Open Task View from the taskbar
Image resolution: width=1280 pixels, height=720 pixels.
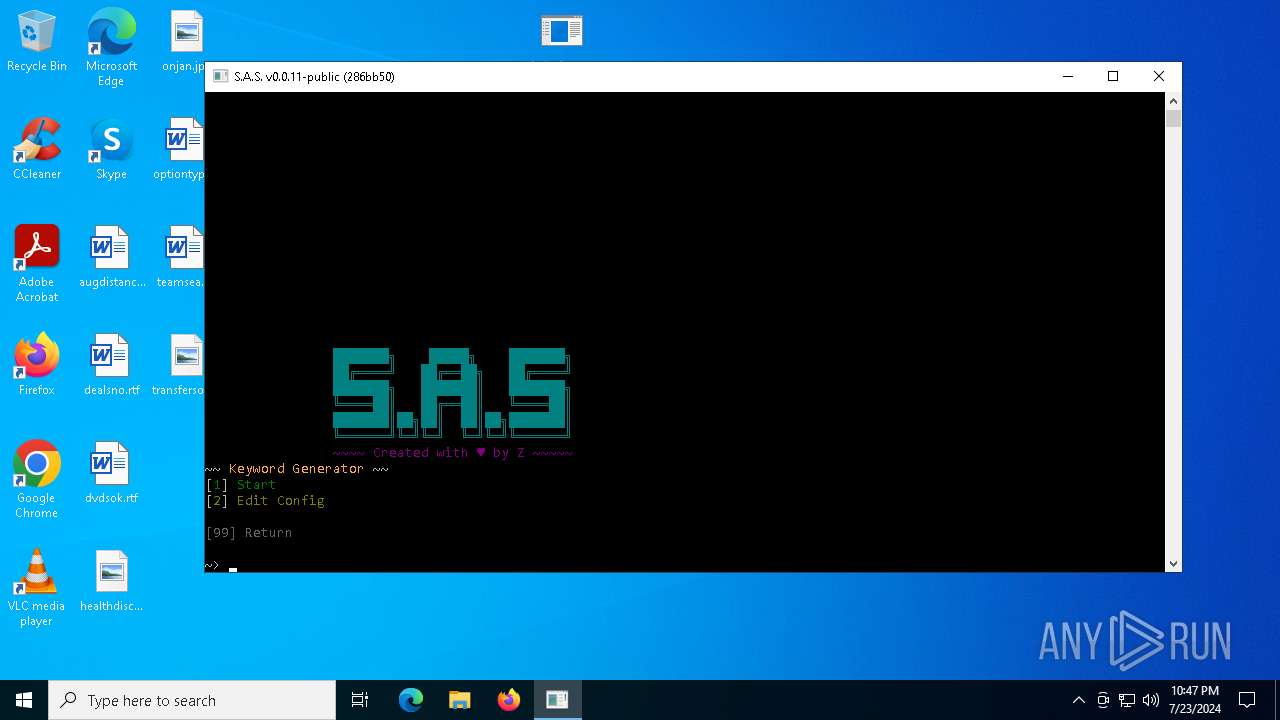coord(360,700)
